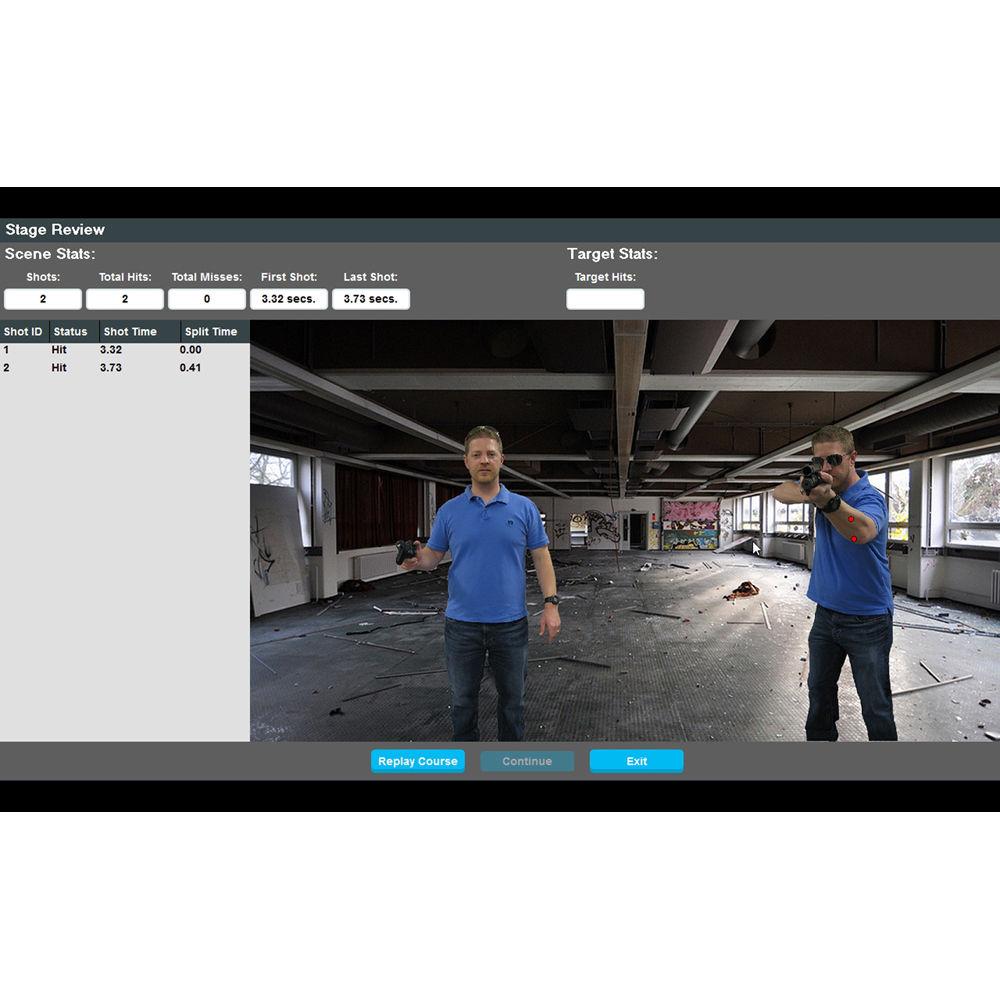Click the Status column header

point(71,332)
